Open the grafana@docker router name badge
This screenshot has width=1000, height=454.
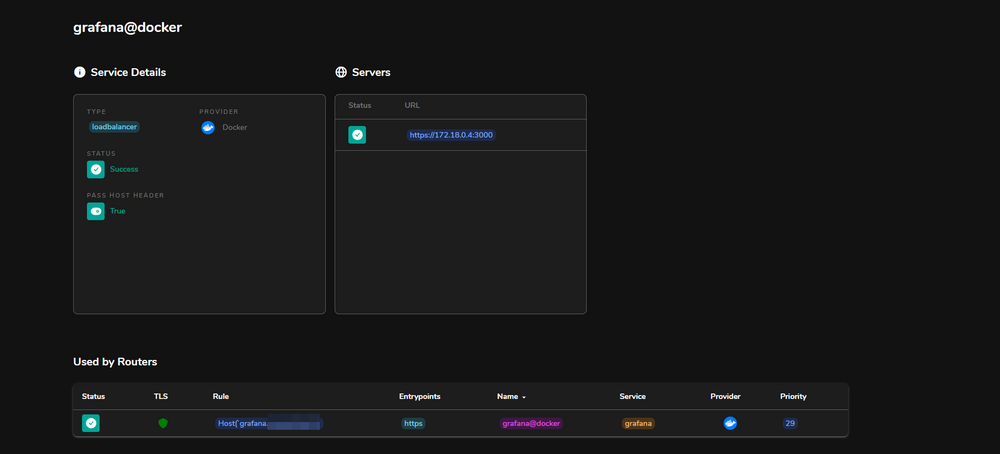point(531,423)
